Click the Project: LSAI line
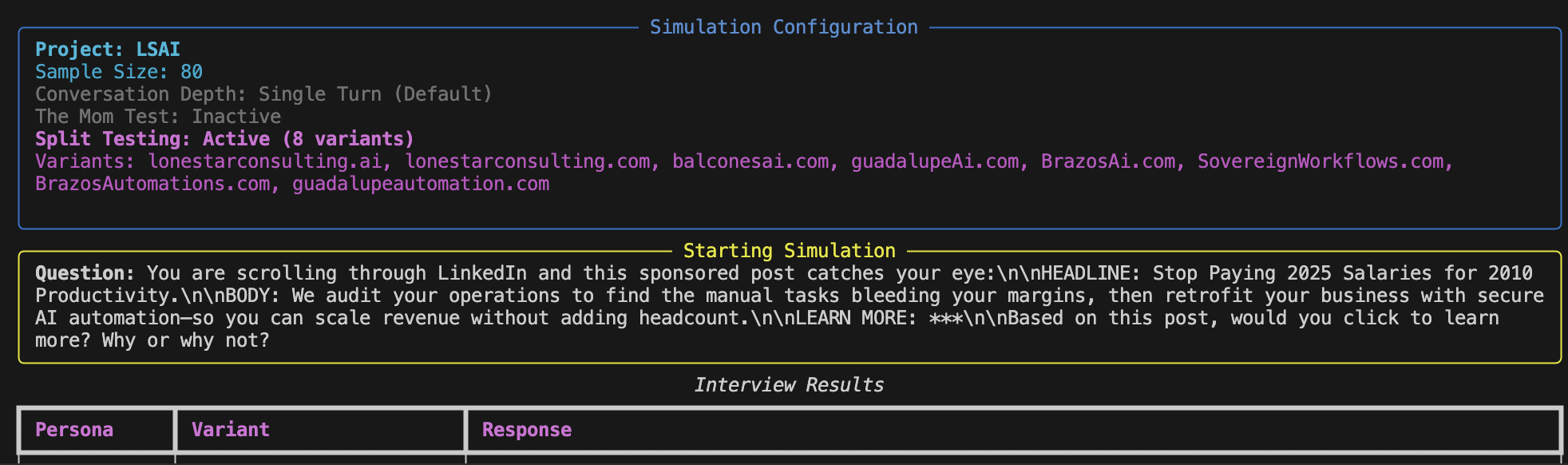The height and width of the screenshot is (465, 1568). pyautogui.click(x=108, y=50)
